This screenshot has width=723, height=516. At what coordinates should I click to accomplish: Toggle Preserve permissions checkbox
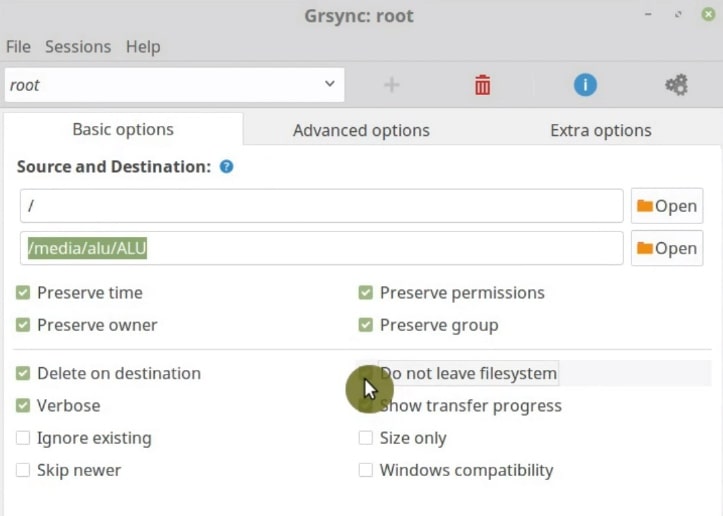pyautogui.click(x=365, y=292)
